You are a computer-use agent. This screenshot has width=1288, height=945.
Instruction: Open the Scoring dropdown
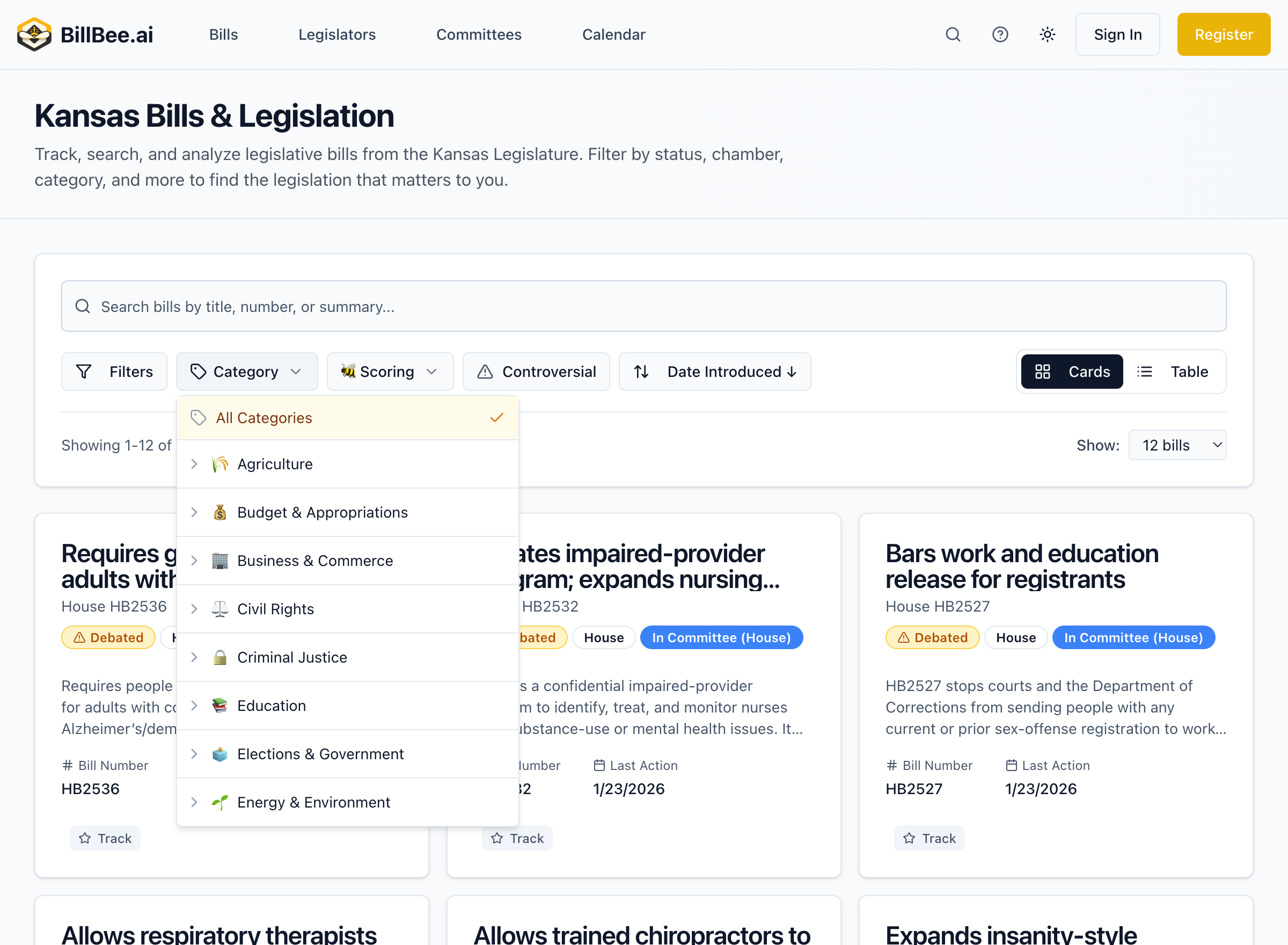click(x=390, y=372)
